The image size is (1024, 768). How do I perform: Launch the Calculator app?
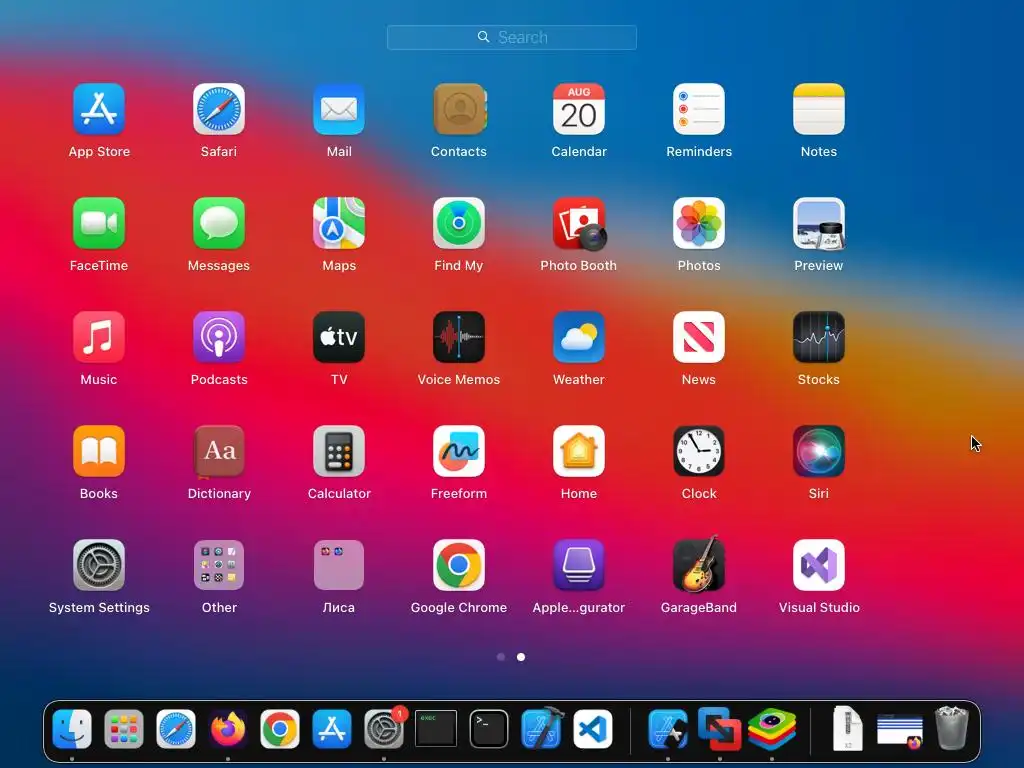(339, 451)
